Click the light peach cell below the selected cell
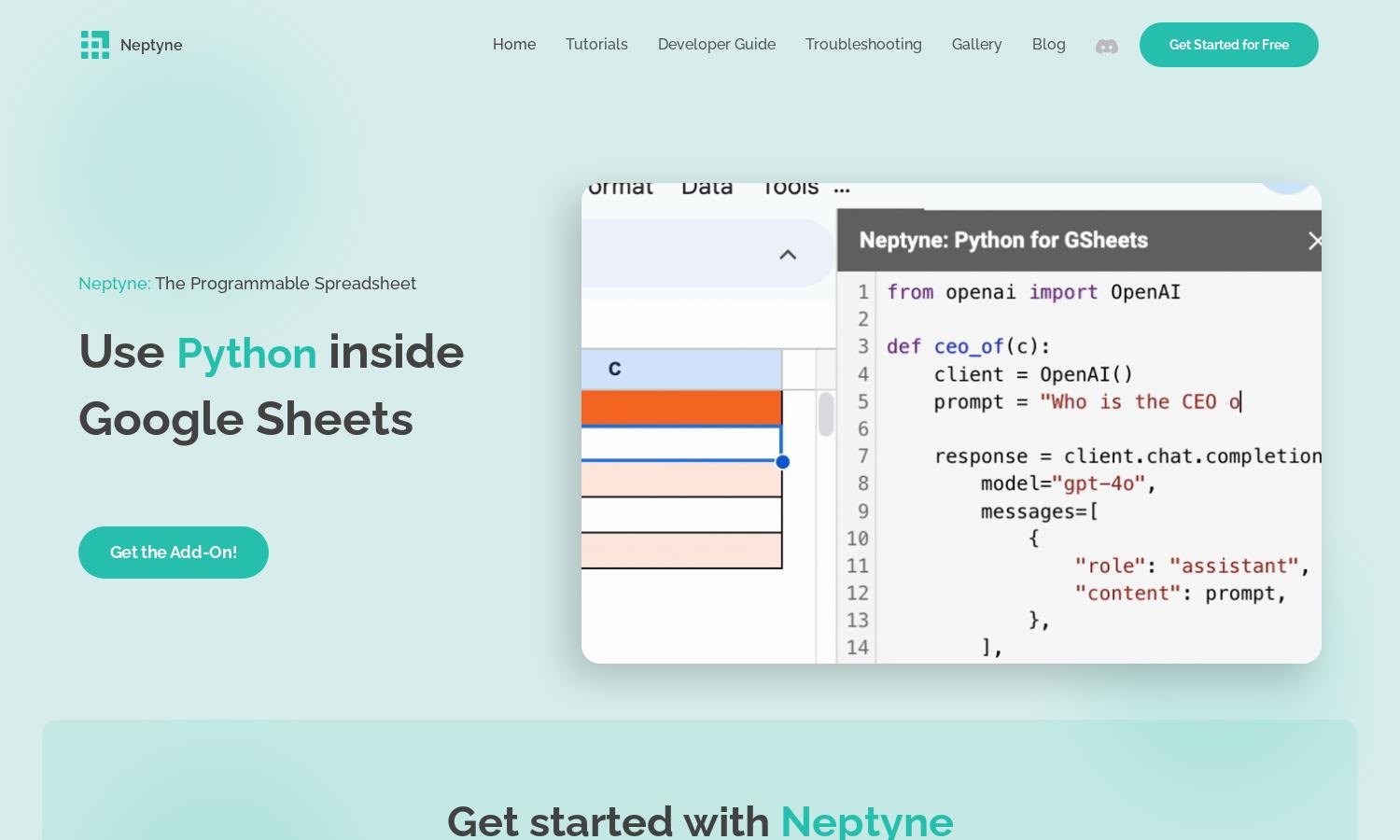The width and height of the screenshot is (1400, 840). pyautogui.click(x=681, y=480)
